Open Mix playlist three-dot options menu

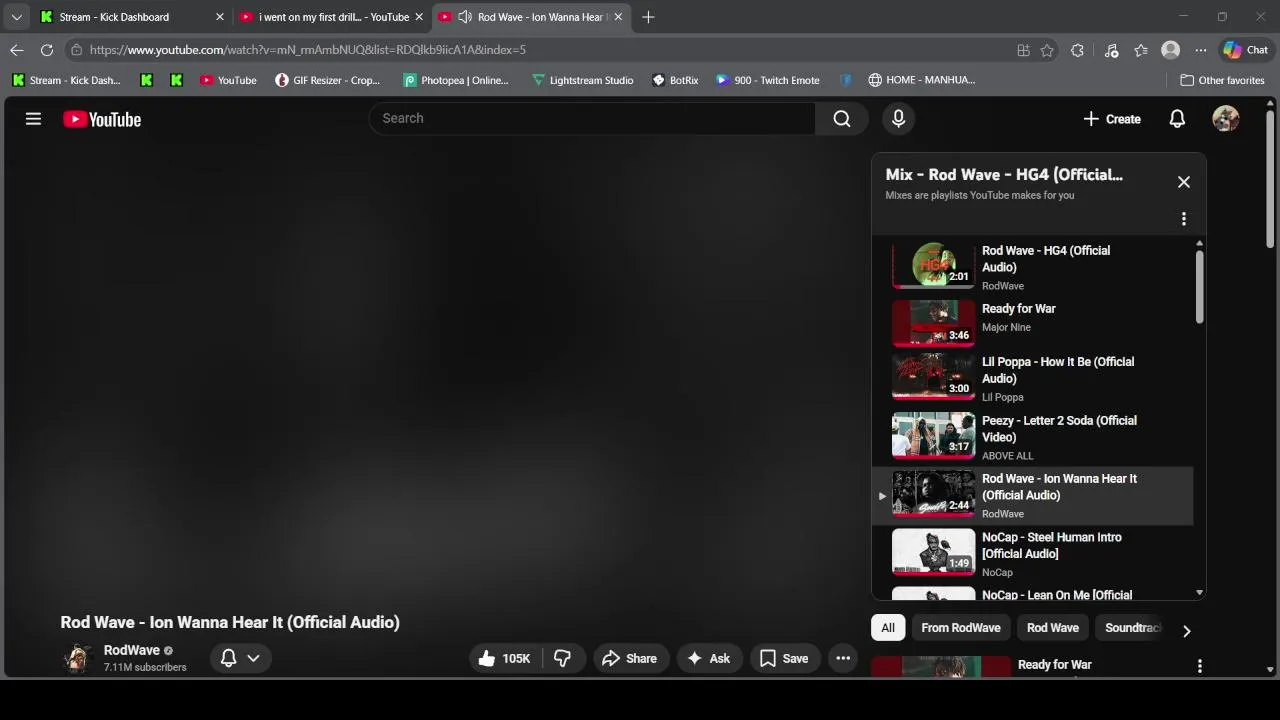[1184, 219]
